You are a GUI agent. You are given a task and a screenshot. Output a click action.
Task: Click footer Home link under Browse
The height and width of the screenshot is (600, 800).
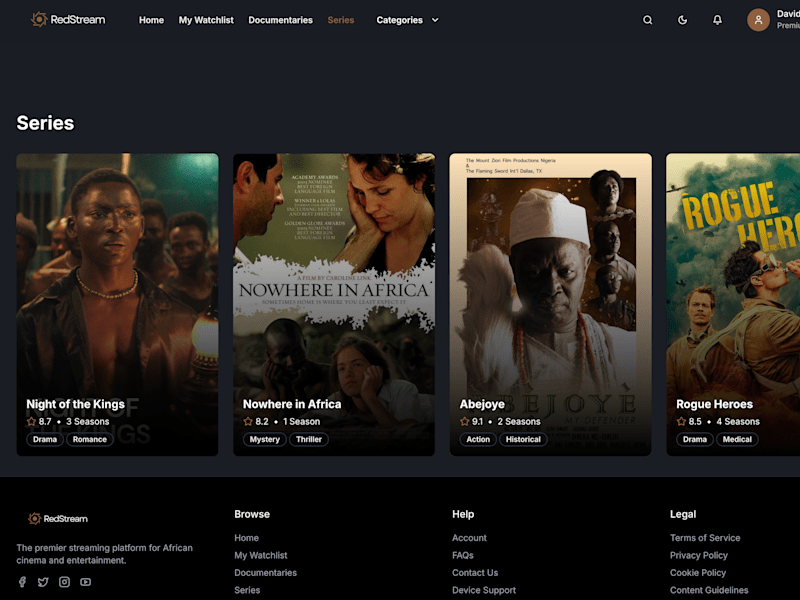click(x=246, y=538)
